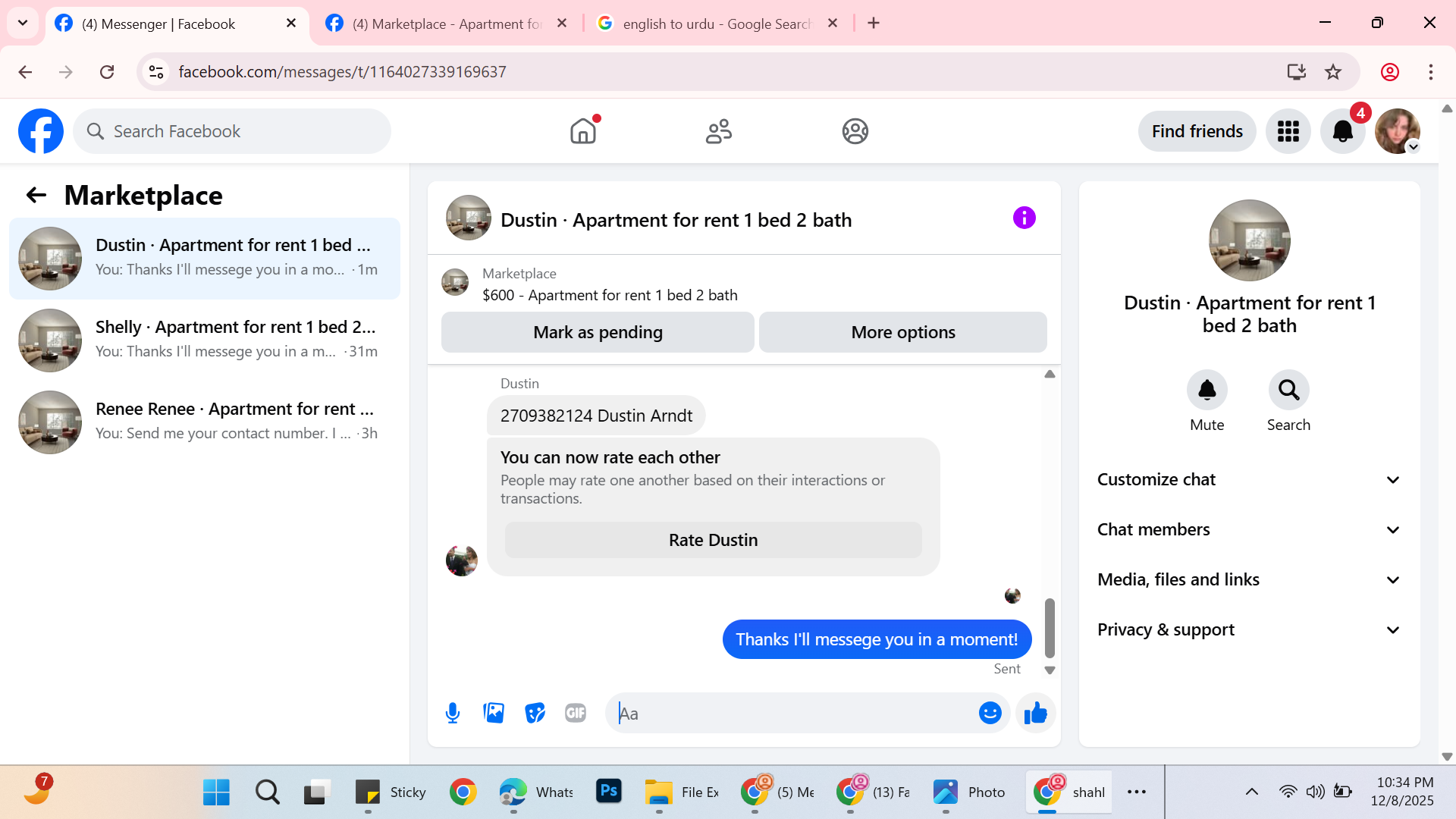
Task: Focus the Search Facebook field
Action: click(x=232, y=131)
